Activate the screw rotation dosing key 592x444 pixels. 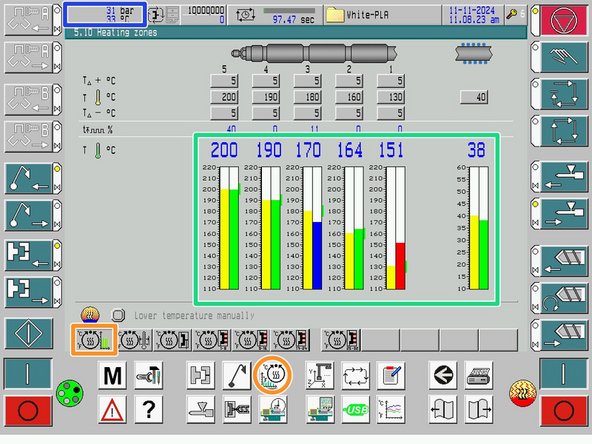[x=564, y=298]
